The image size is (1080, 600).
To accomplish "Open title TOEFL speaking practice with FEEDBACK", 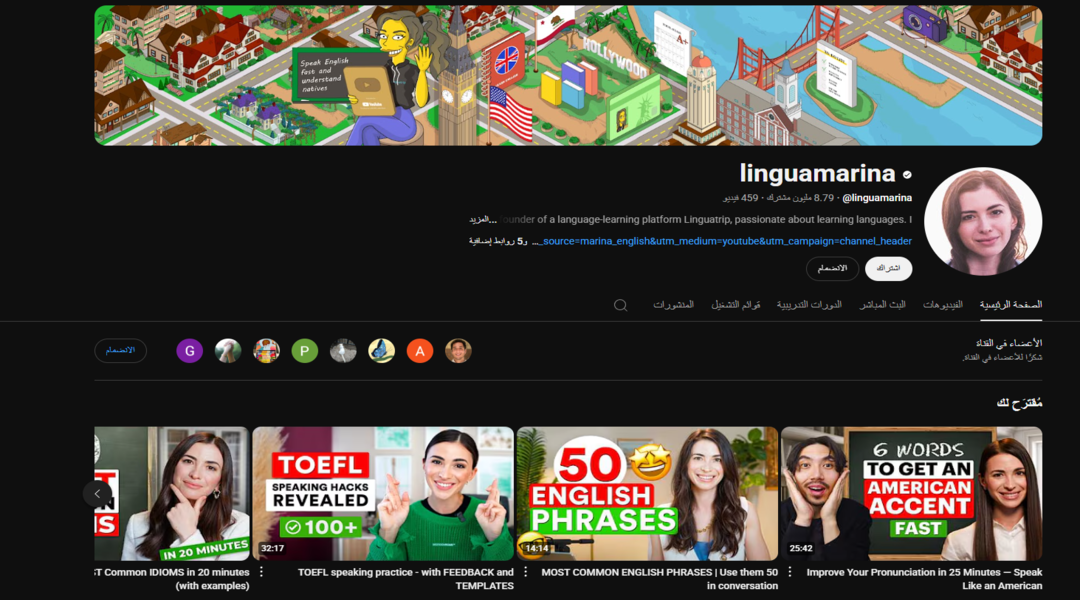I will (406, 579).
